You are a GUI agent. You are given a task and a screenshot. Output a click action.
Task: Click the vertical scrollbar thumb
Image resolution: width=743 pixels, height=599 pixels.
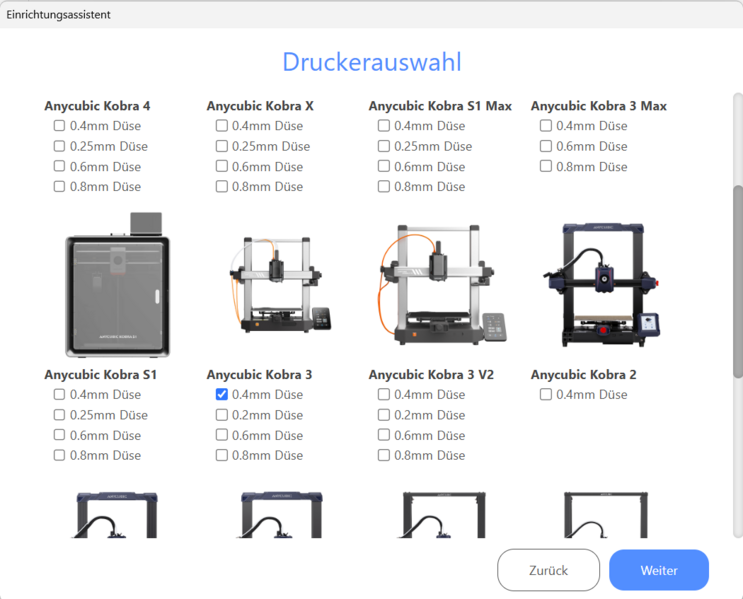pos(737,281)
